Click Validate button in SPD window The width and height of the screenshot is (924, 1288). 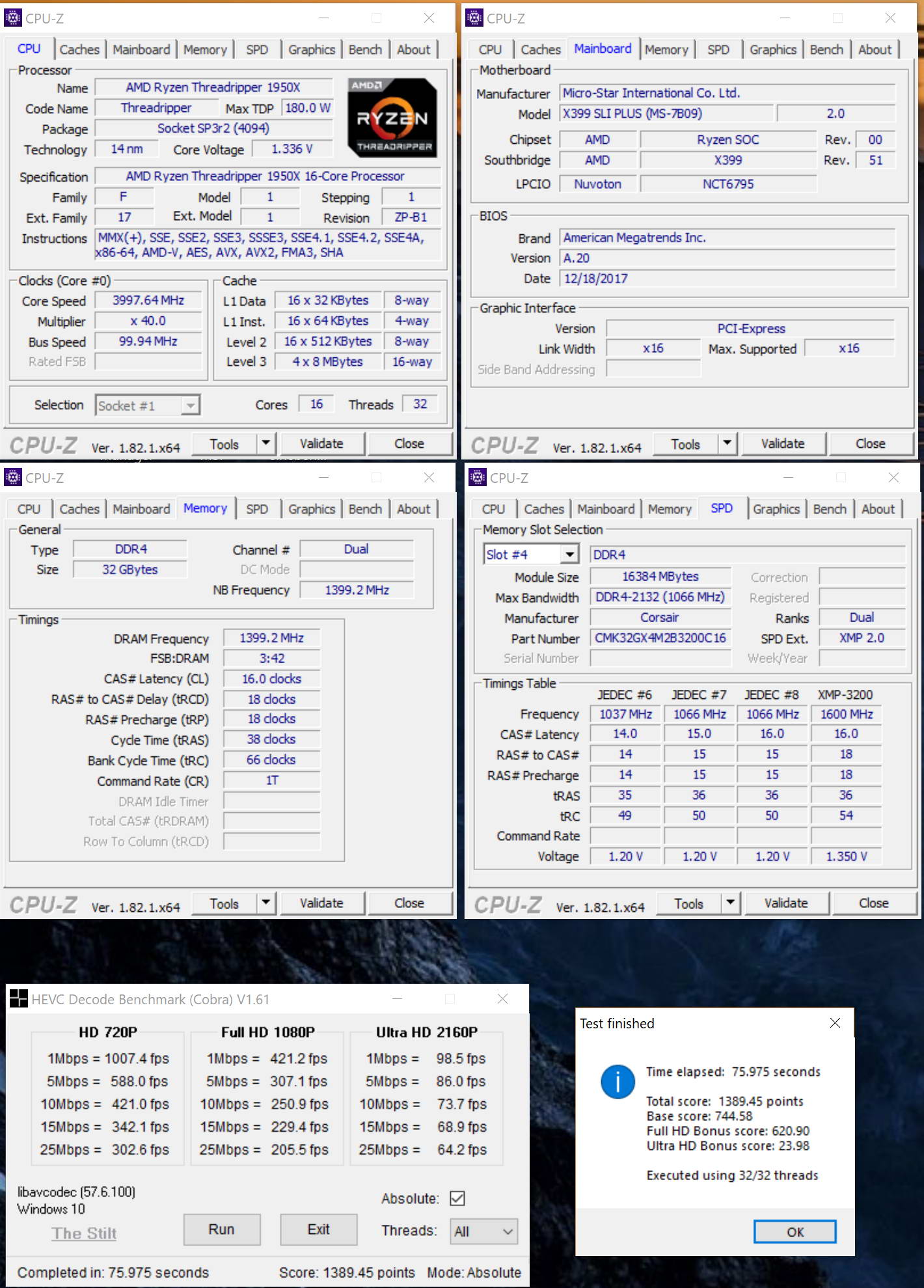[786, 903]
